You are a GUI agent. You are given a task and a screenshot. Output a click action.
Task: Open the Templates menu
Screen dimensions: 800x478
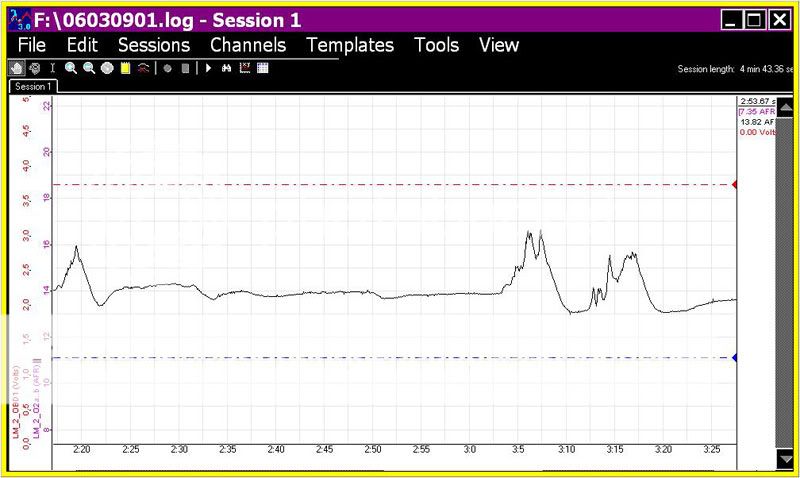(350, 45)
